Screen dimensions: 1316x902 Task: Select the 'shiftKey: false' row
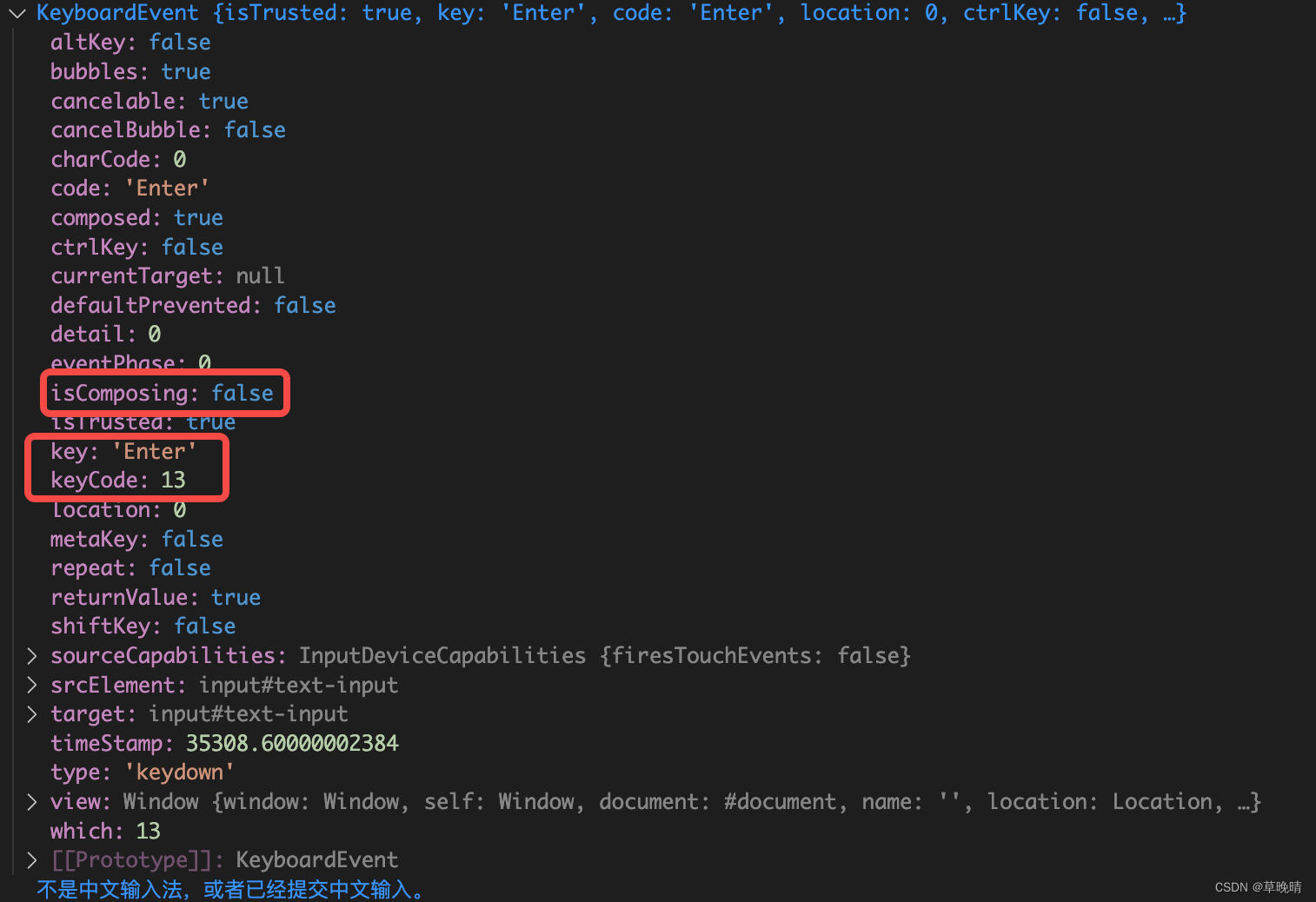(143, 627)
